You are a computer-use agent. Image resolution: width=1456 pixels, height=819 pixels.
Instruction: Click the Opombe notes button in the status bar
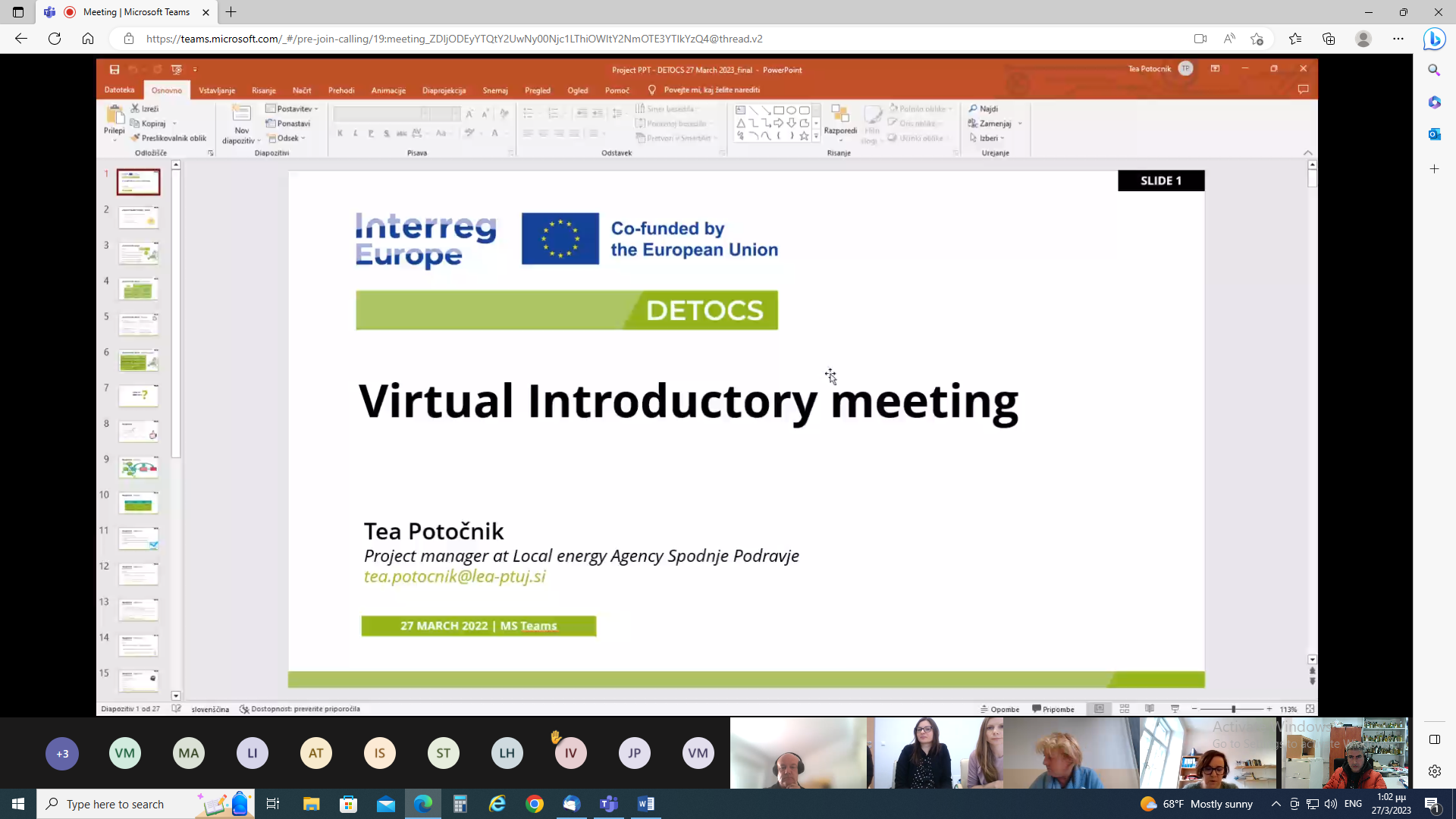click(x=999, y=709)
